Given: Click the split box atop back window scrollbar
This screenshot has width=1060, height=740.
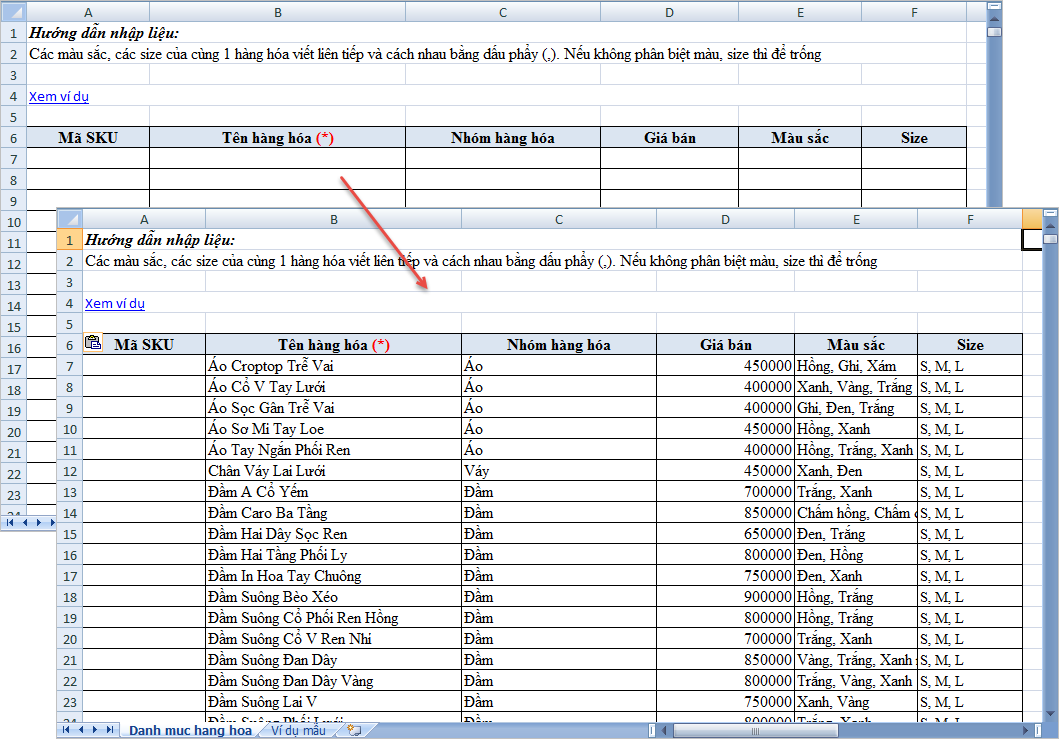Looking at the screenshot, I should tap(994, 6).
